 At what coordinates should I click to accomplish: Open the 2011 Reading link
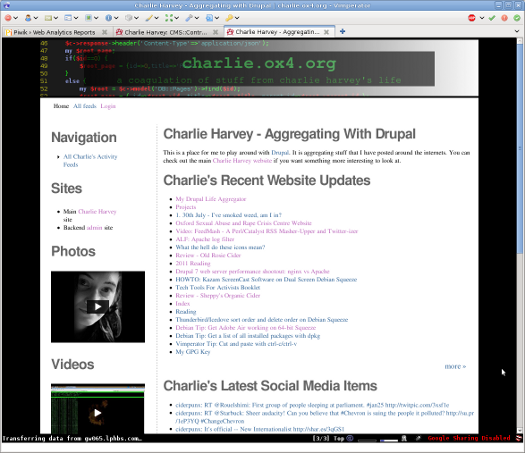tap(193, 263)
